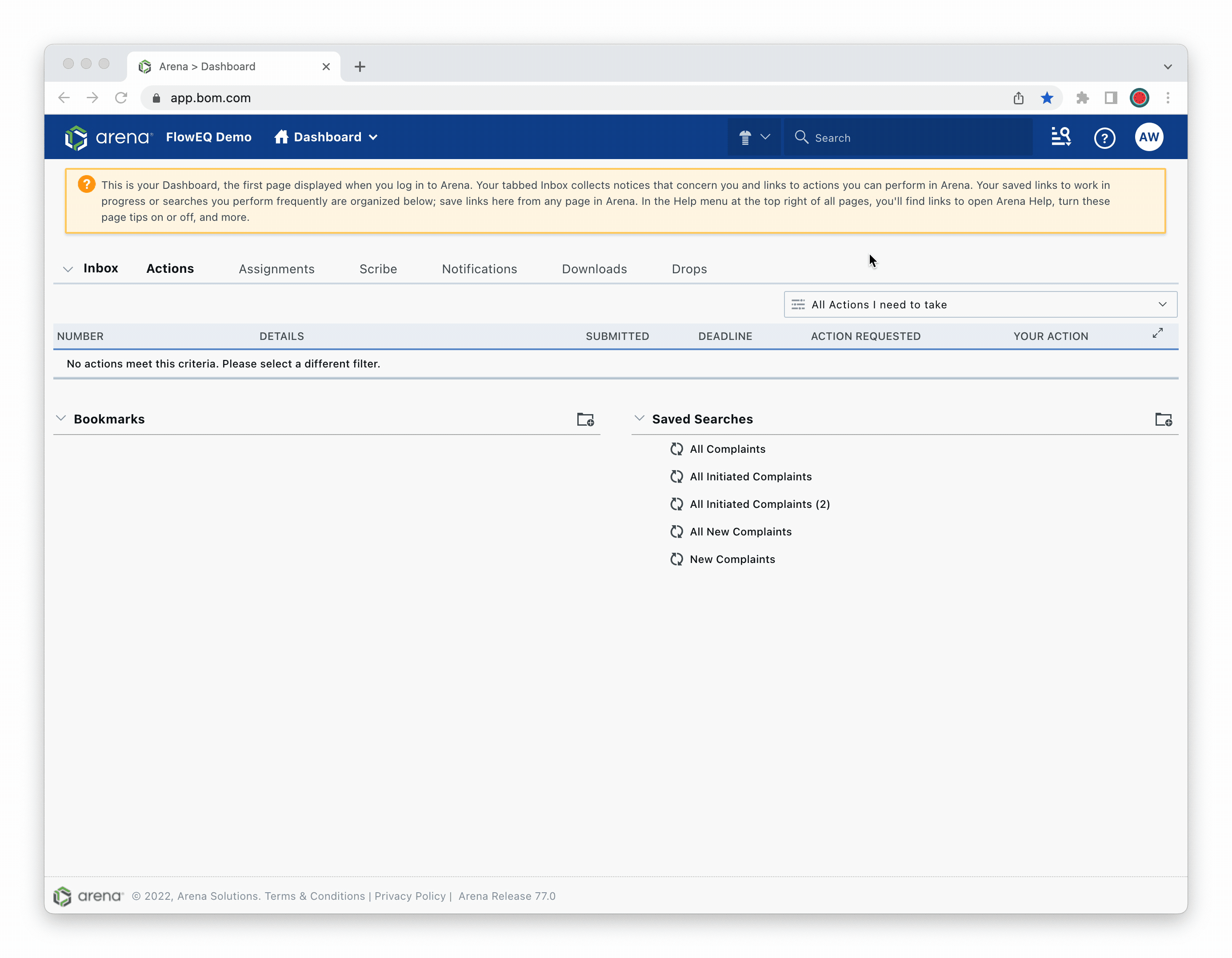The image size is (1232, 958).
Task: Open the Help question mark icon
Action: [1105, 137]
